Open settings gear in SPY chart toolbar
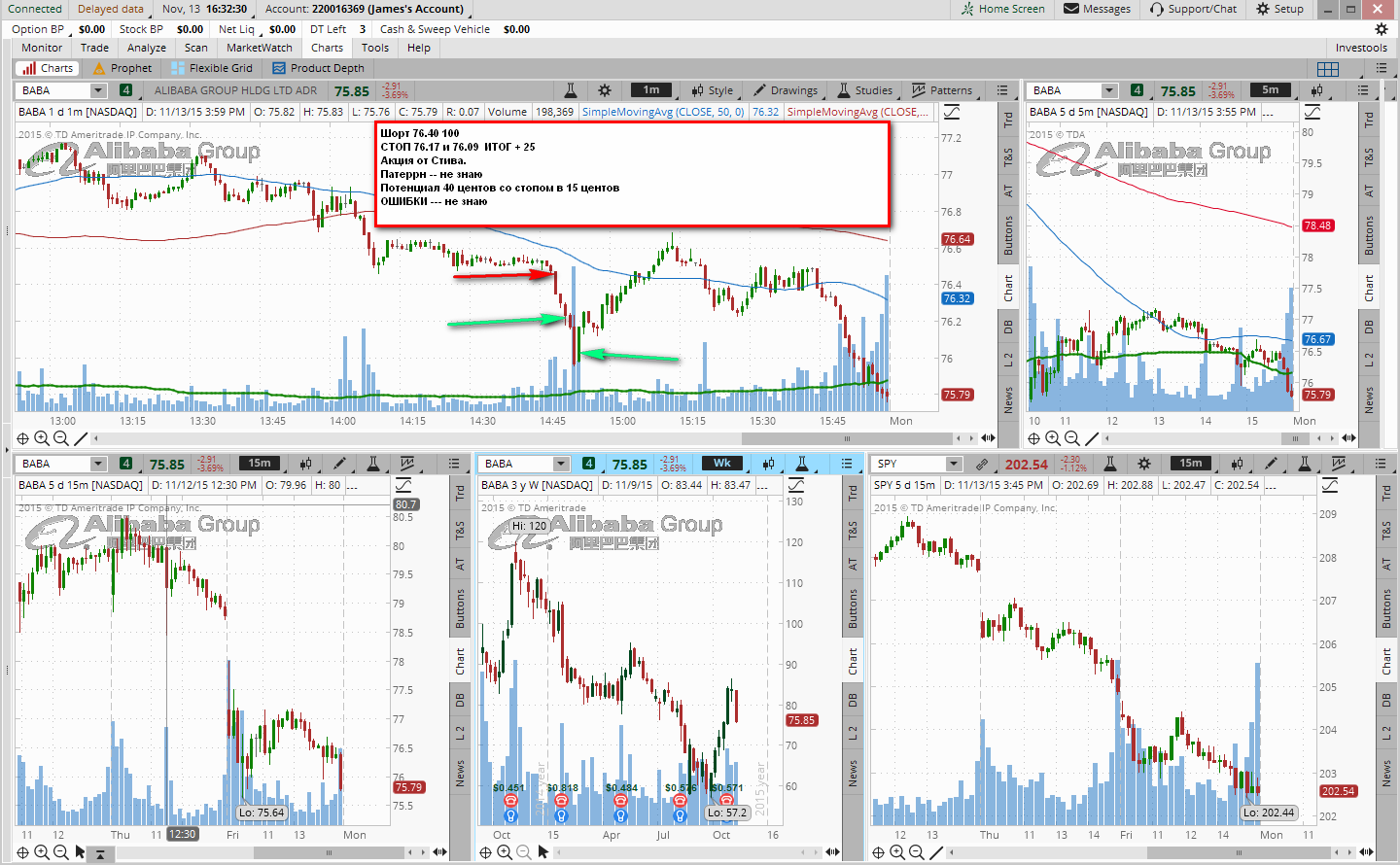Viewport: 1400px width, 865px height. (1144, 464)
